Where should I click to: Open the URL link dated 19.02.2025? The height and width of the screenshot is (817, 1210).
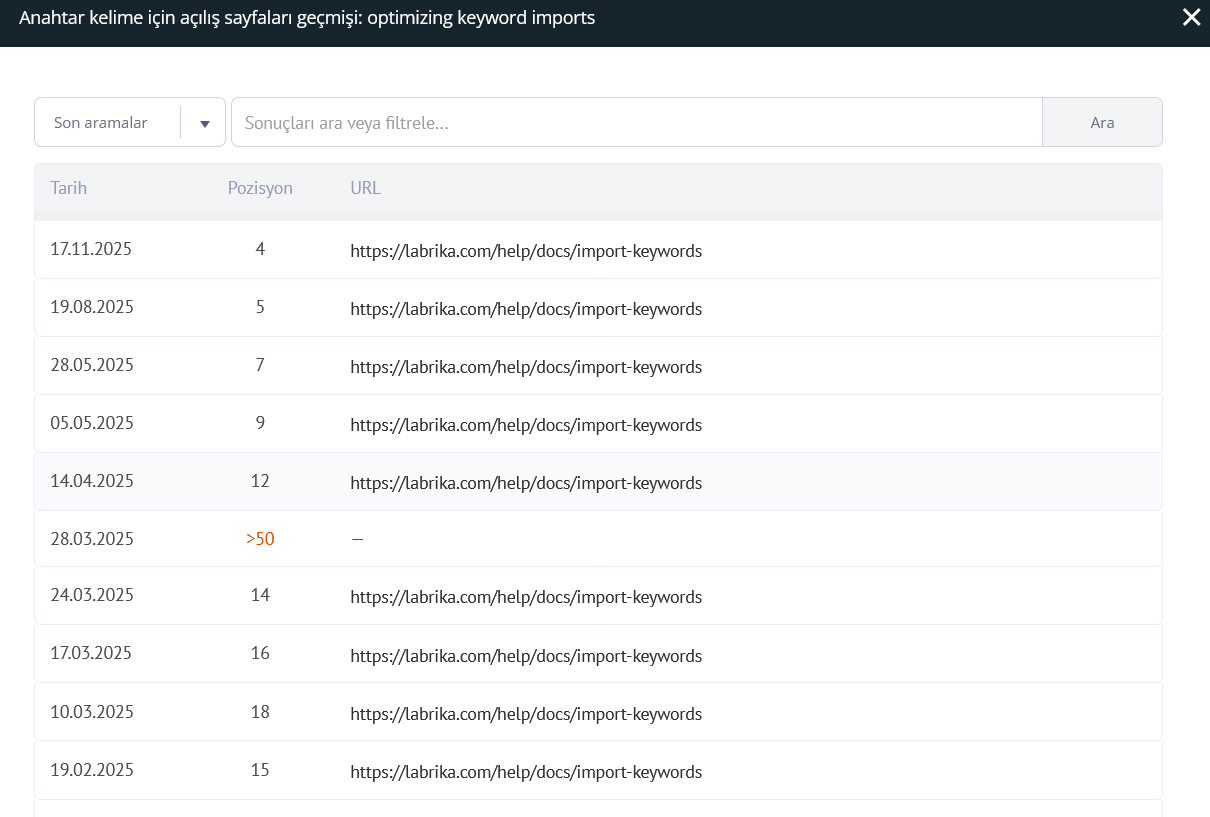point(526,772)
